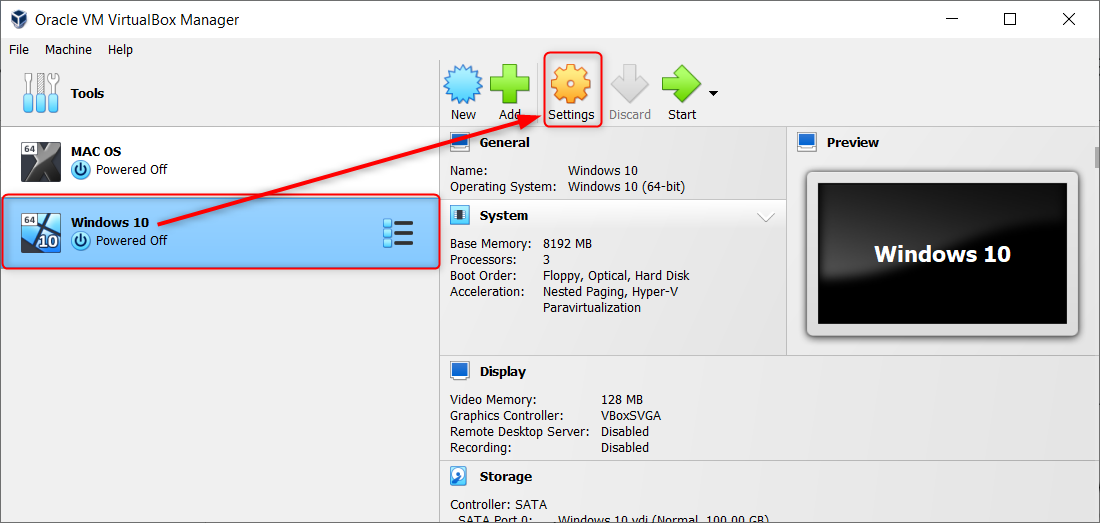Click Boot Order Floppy, Optical, Hard Disk
The image size is (1100, 523).
pyautogui.click(x=616, y=276)
